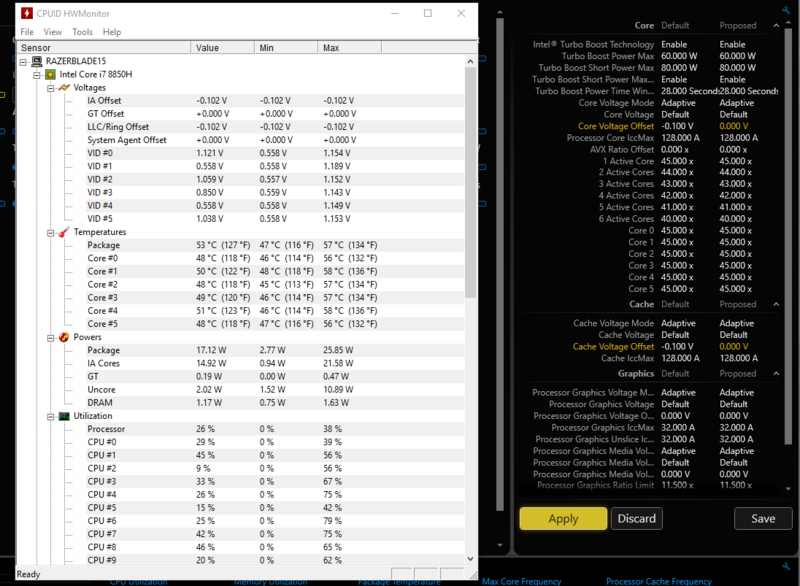Select the LLC/Ring Offset row

pos(275,126)
